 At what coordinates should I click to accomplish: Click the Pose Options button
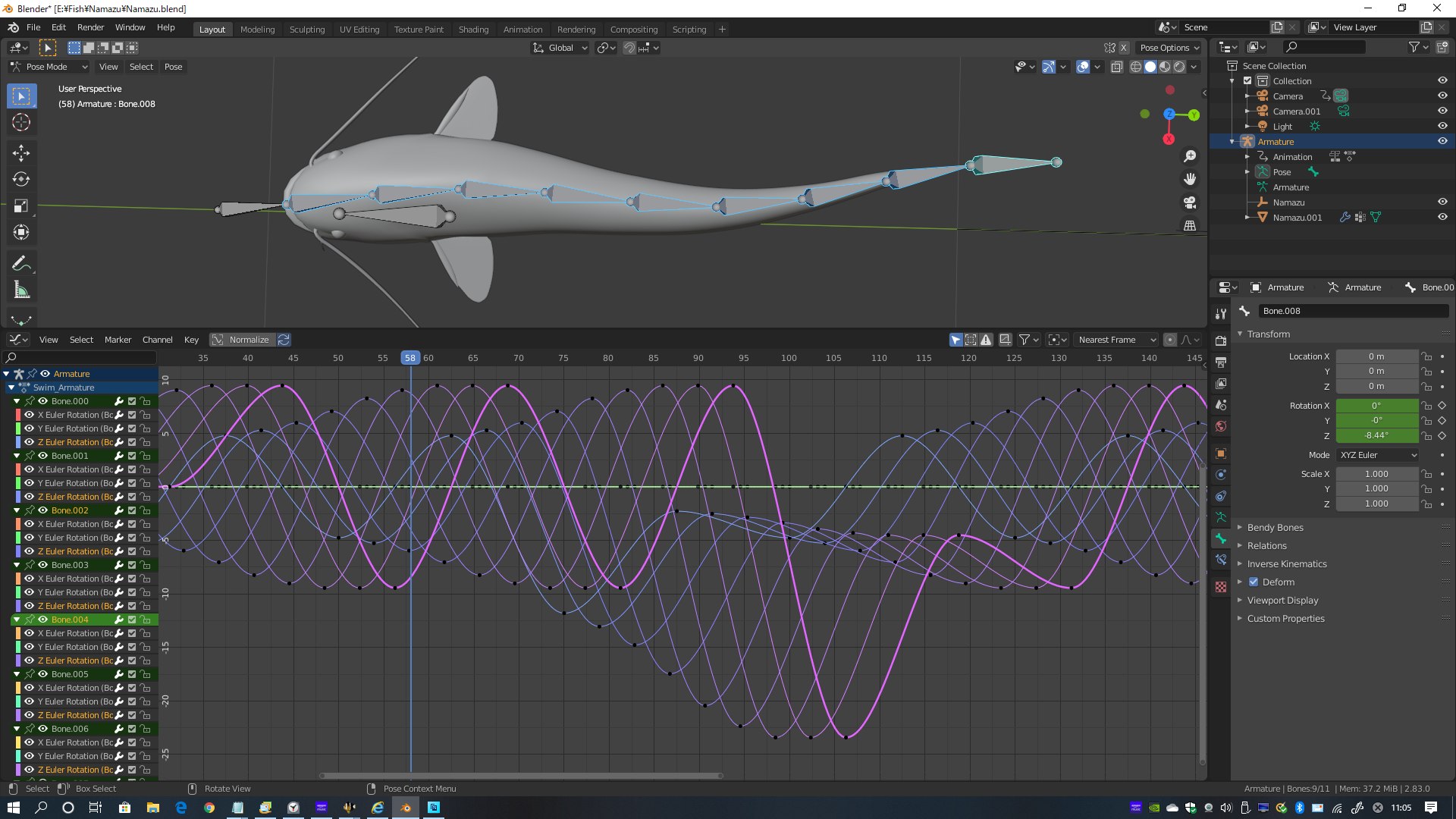pos(1169,48)
